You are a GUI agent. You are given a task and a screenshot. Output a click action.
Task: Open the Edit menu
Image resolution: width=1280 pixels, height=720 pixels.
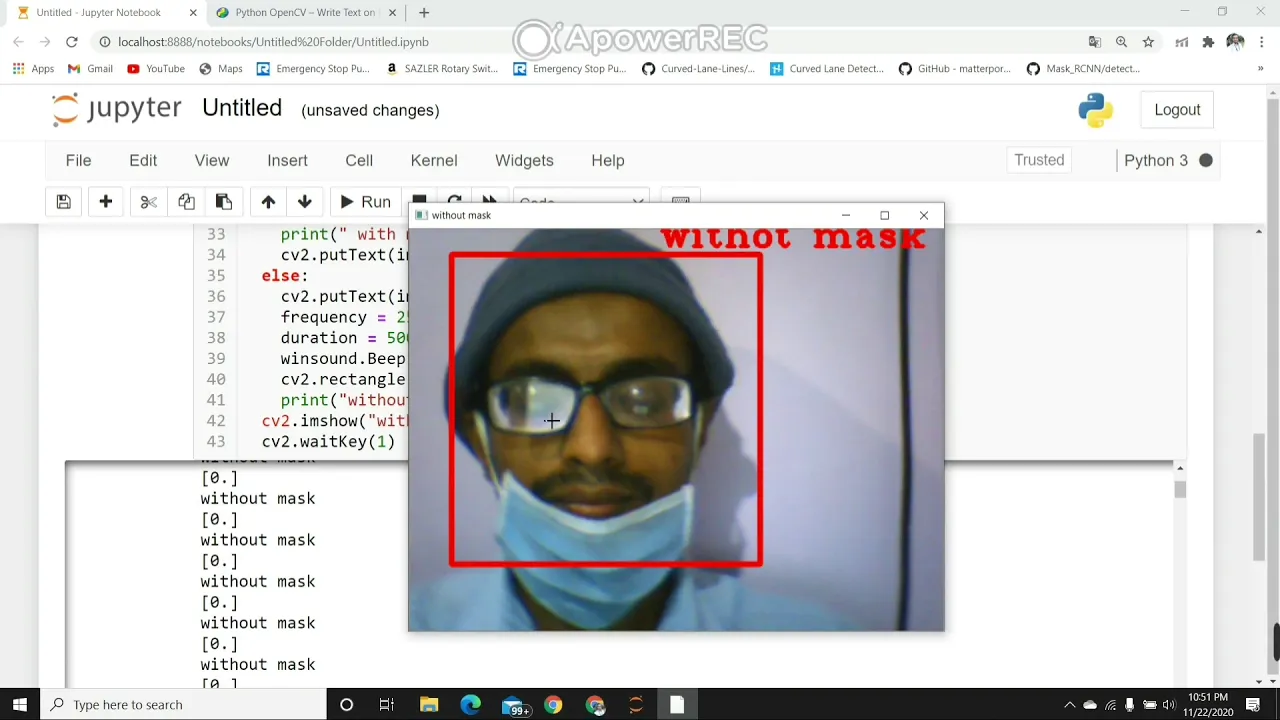pyautogui.click(x=143, y=160)
